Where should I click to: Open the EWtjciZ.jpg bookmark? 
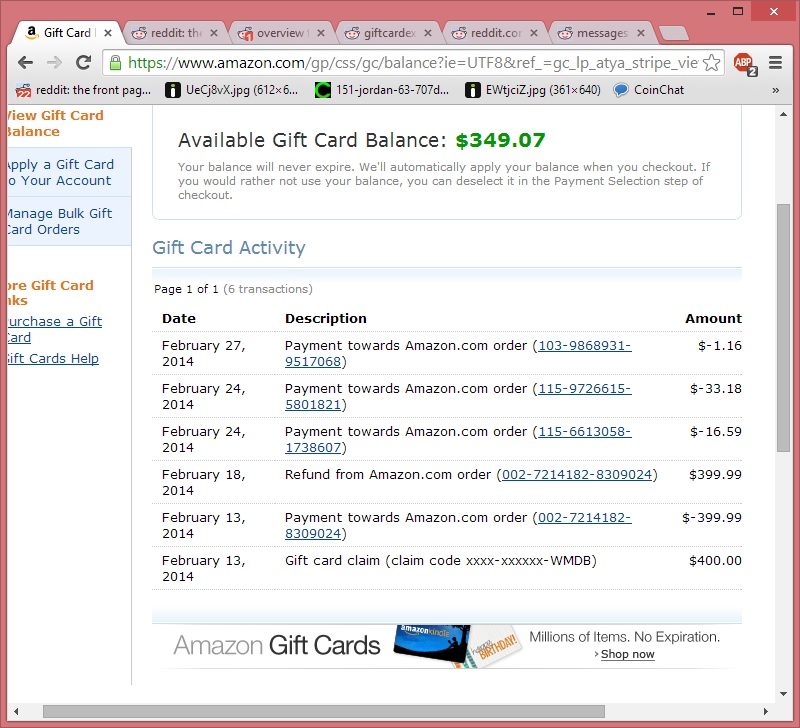coord(533,90)
